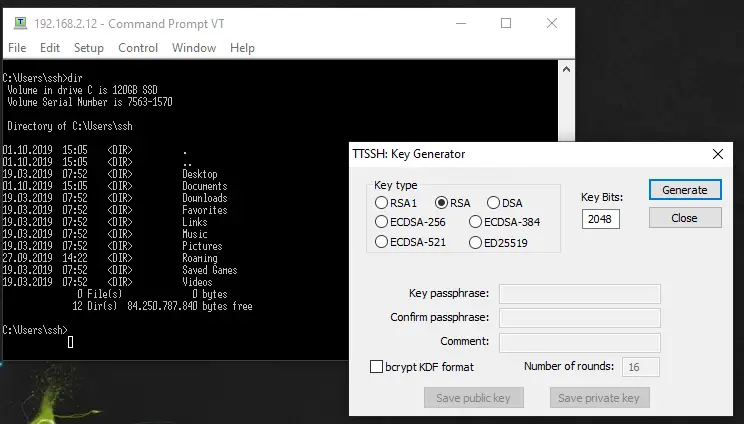Enable bcrypt KDF format checkbox
The width and height of the screenshot is (744, 424).
(376, 367)
